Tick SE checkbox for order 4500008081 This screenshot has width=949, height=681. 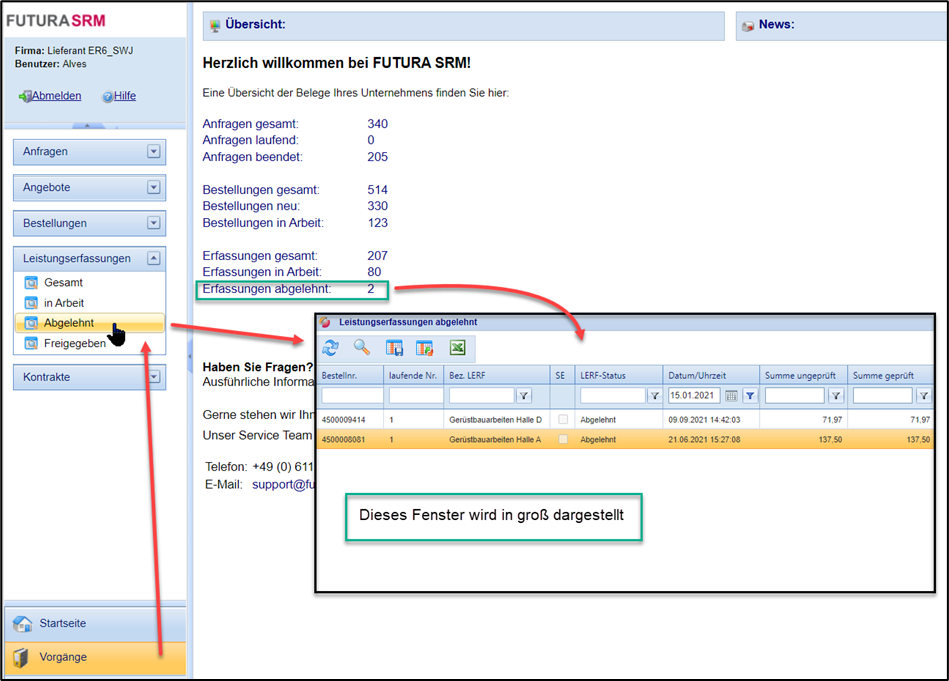[564, 440]
